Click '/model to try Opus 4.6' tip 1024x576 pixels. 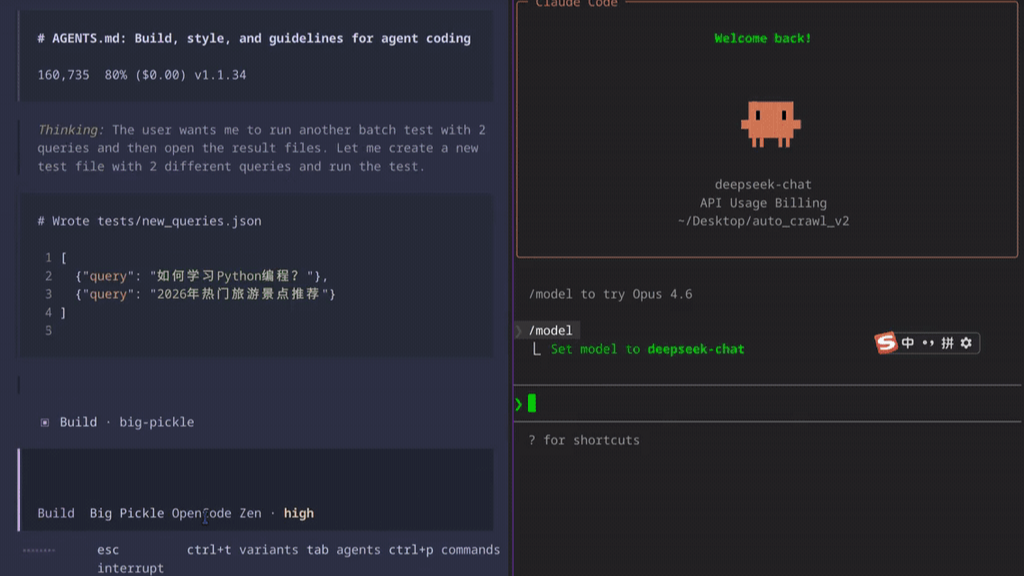610,294
